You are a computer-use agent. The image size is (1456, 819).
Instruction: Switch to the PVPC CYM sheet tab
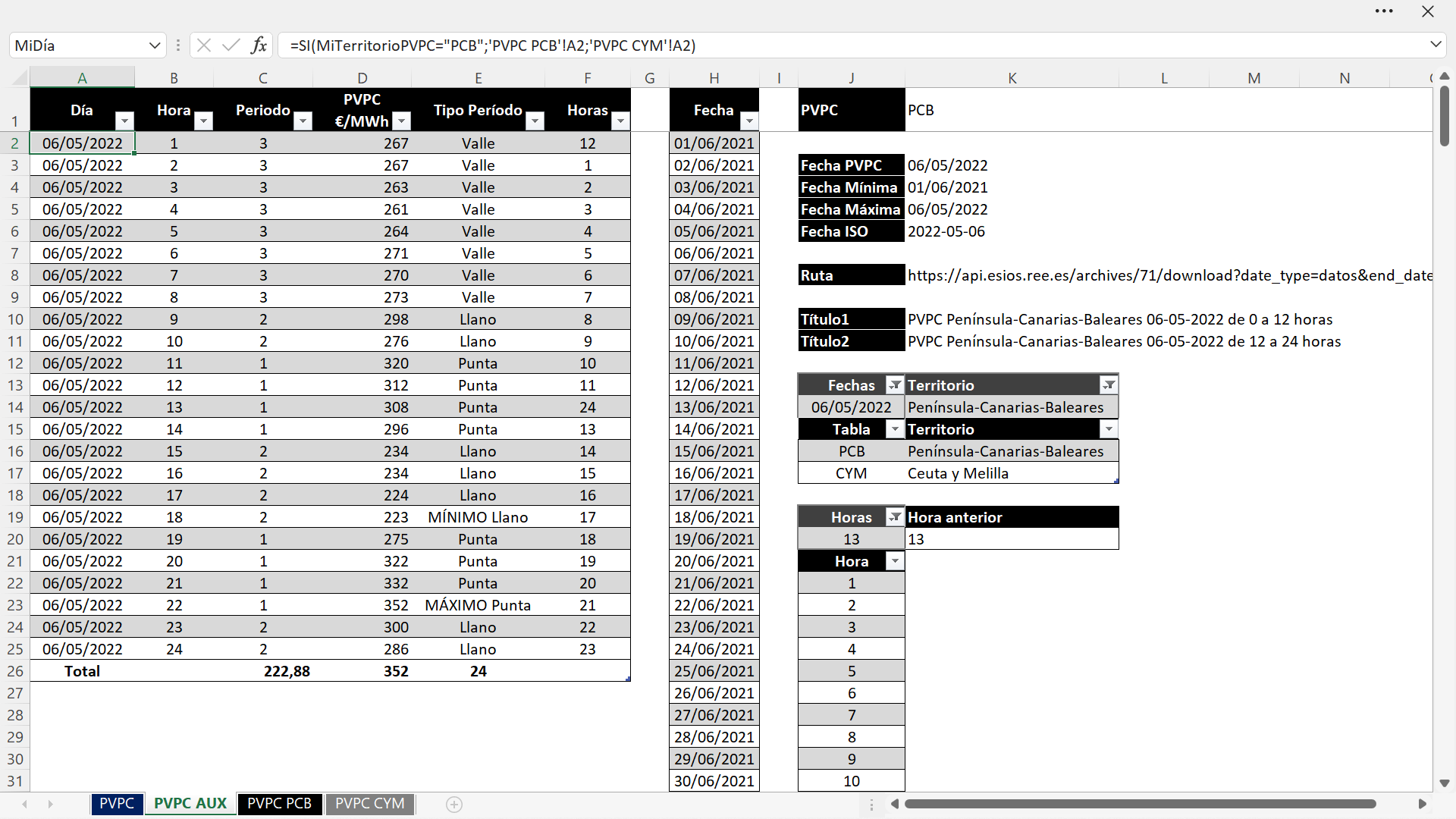tap(370, 804)
